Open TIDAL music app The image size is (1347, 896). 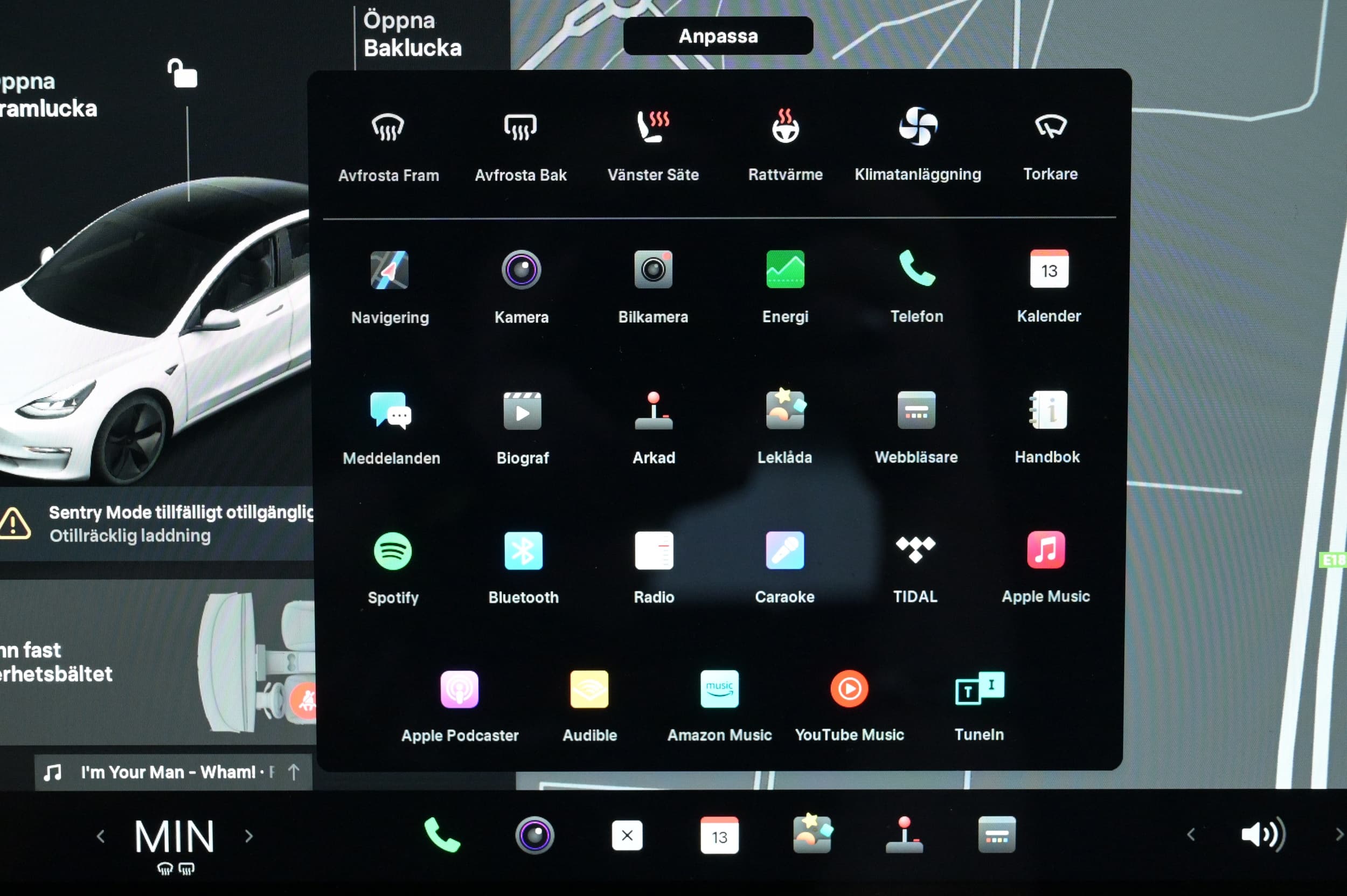(x=915, y=569)
